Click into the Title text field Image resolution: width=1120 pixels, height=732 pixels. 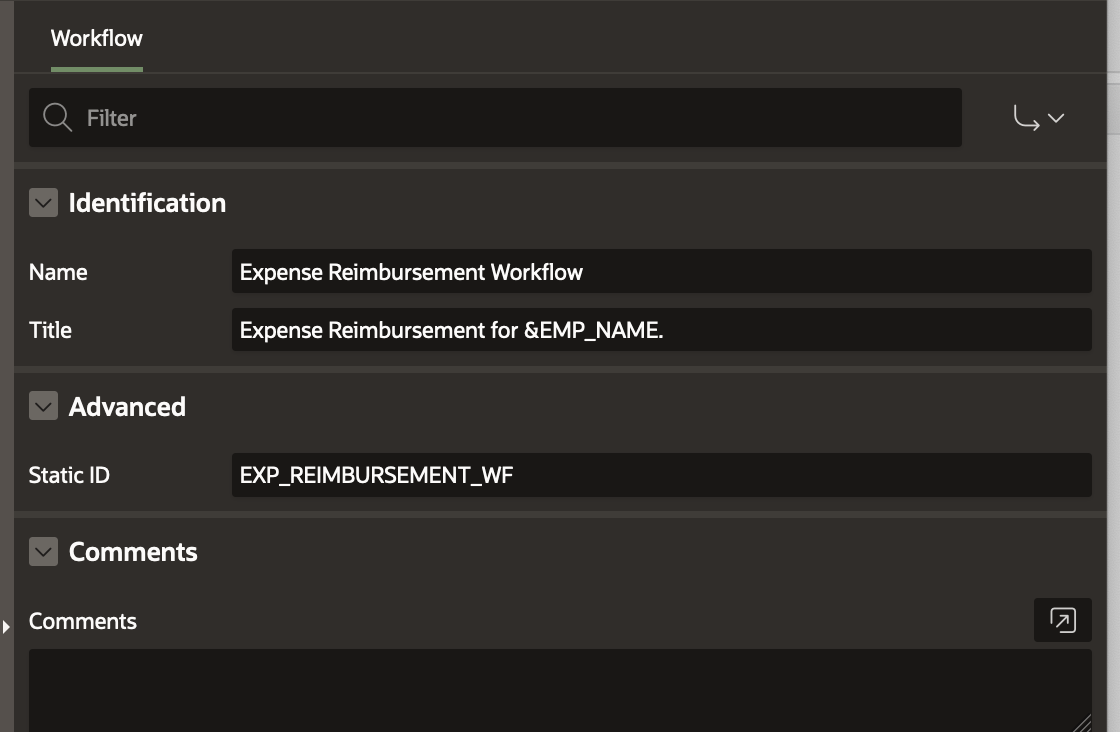coord(660,330)
